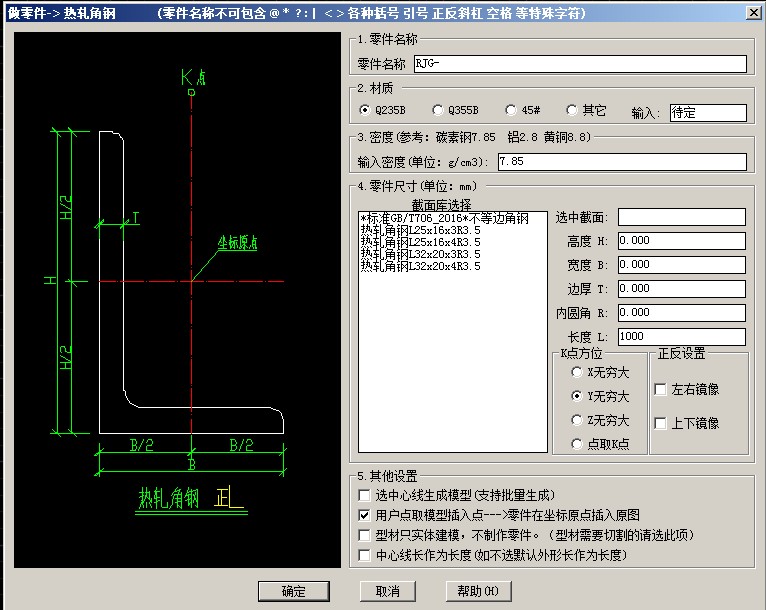Select the 其它 material radio button
Viewport: 766px width, 610px height.
click(572, 111)
